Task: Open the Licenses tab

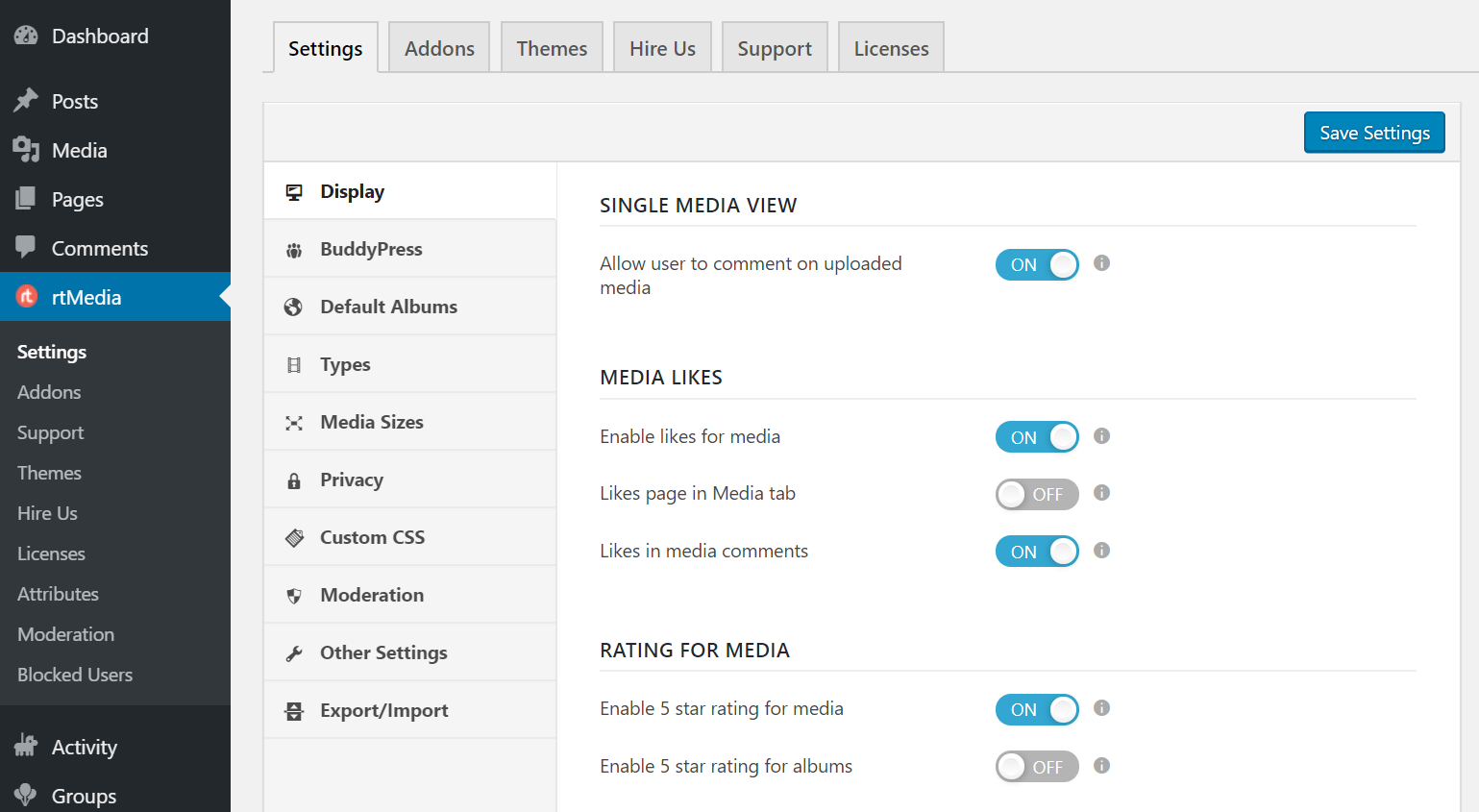Action: pyautogui.click(x=890, y=47)
